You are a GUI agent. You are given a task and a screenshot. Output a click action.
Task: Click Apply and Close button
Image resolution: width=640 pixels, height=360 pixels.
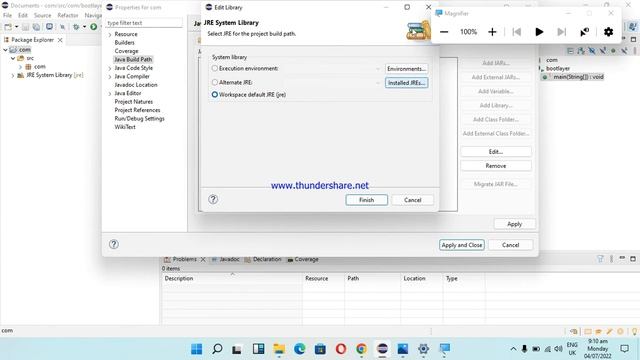(x=462, y=245)
